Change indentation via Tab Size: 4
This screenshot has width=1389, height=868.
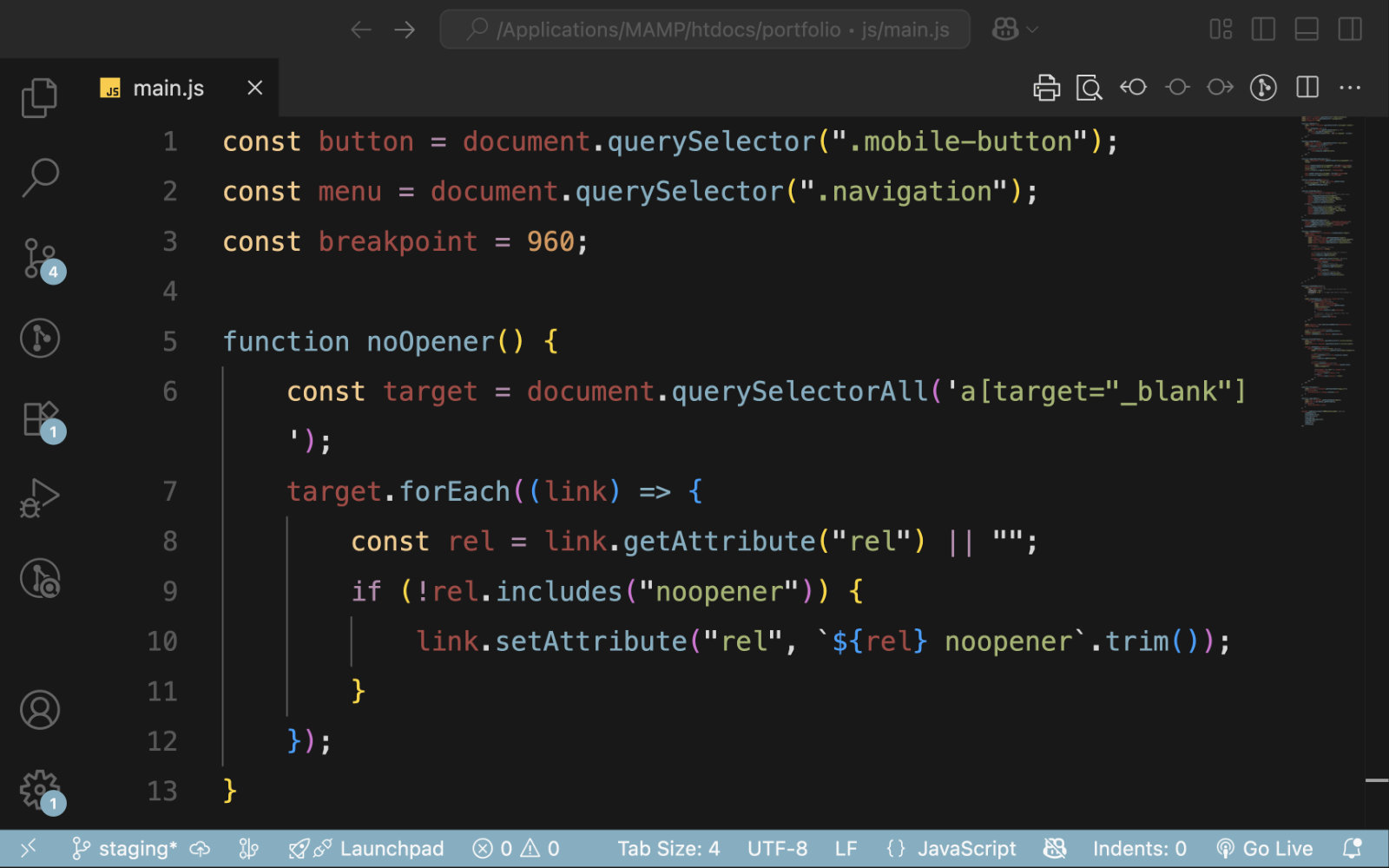(x=668, y=848)
